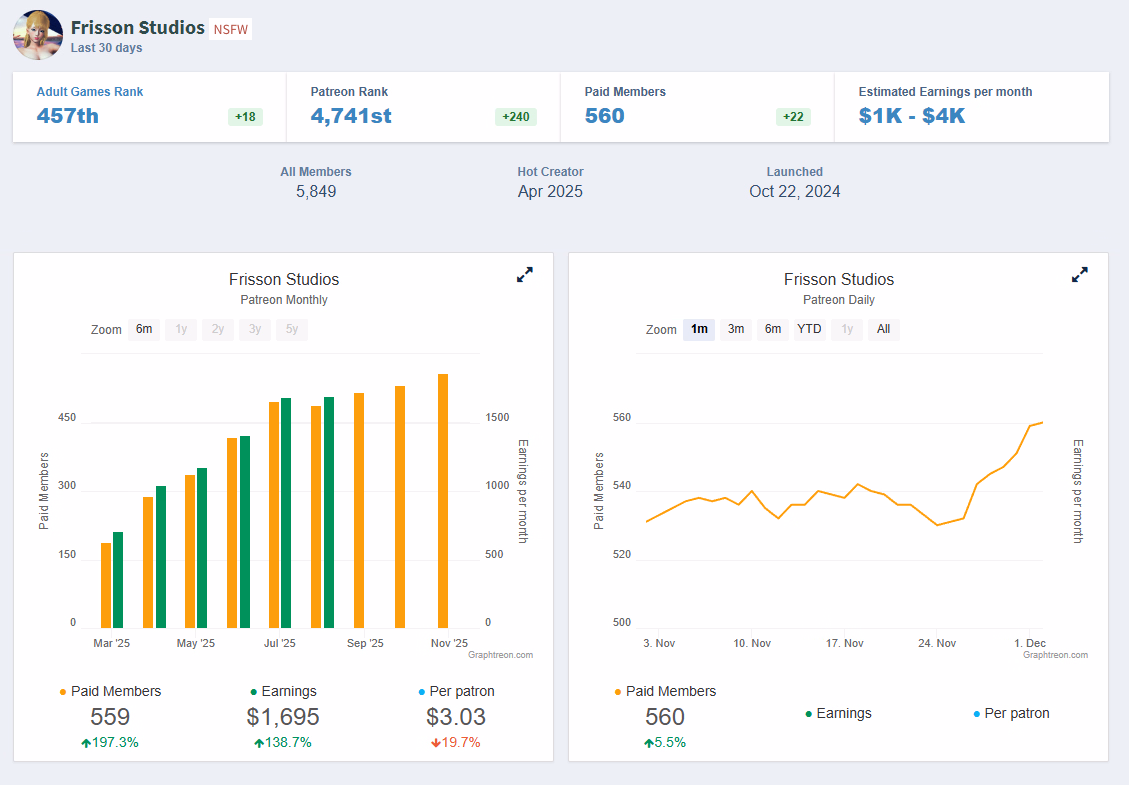Image resolution: width=1129 pixels, height=785 pixels.
Task: Click the Frisson Studios avatar image
Action: coord(37,35)
